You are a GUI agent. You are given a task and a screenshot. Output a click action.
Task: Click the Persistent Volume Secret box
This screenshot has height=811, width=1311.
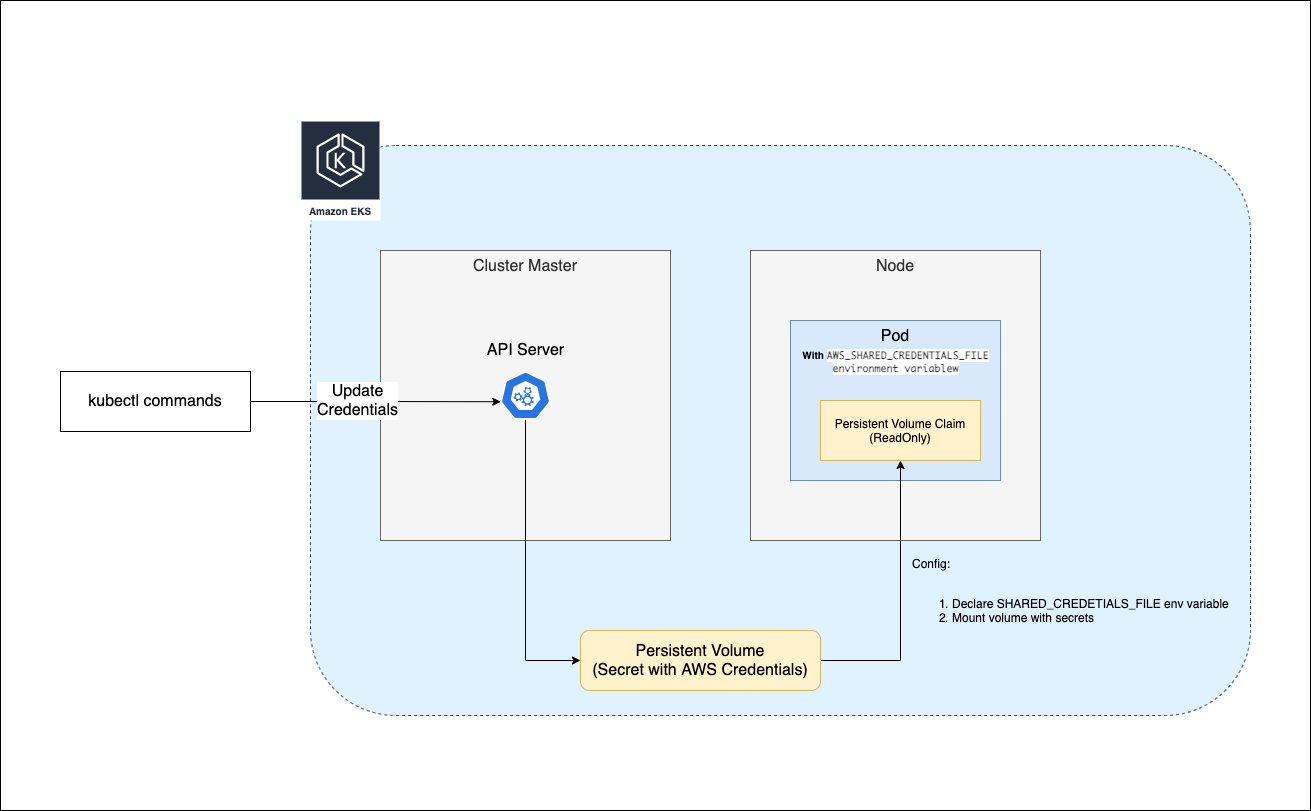click(699, 660)
